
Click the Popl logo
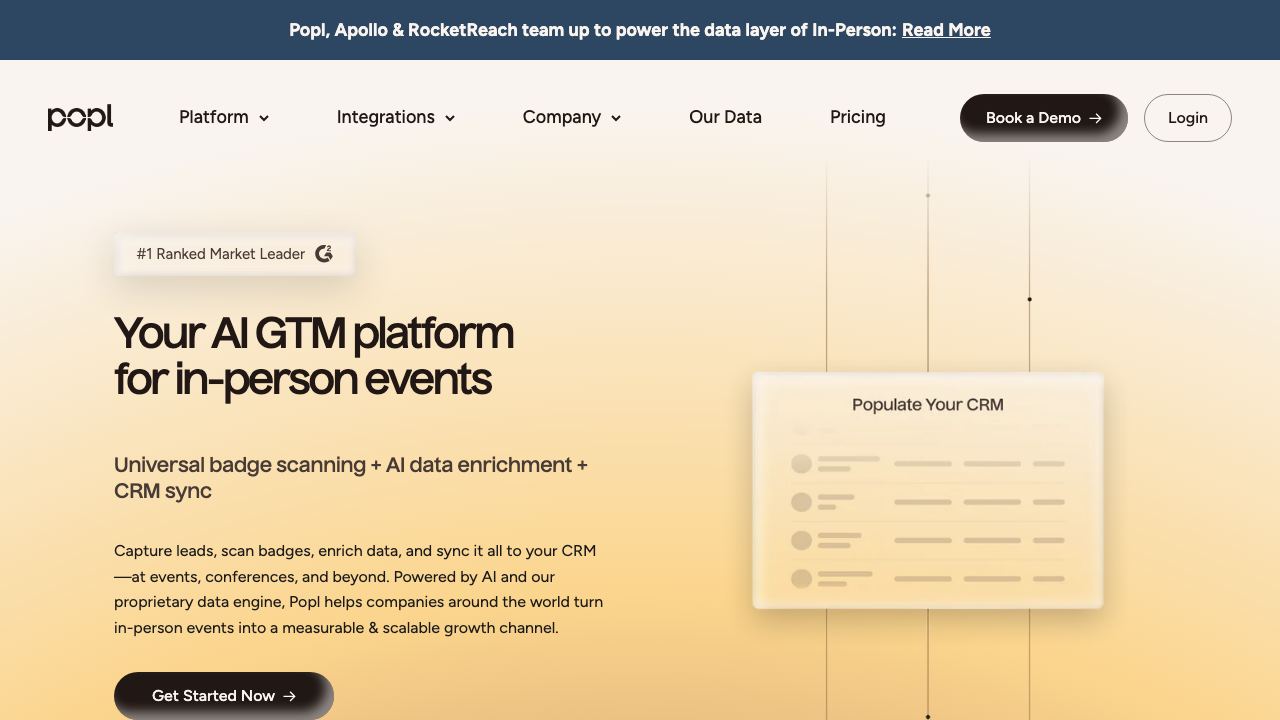click(80, 117)
